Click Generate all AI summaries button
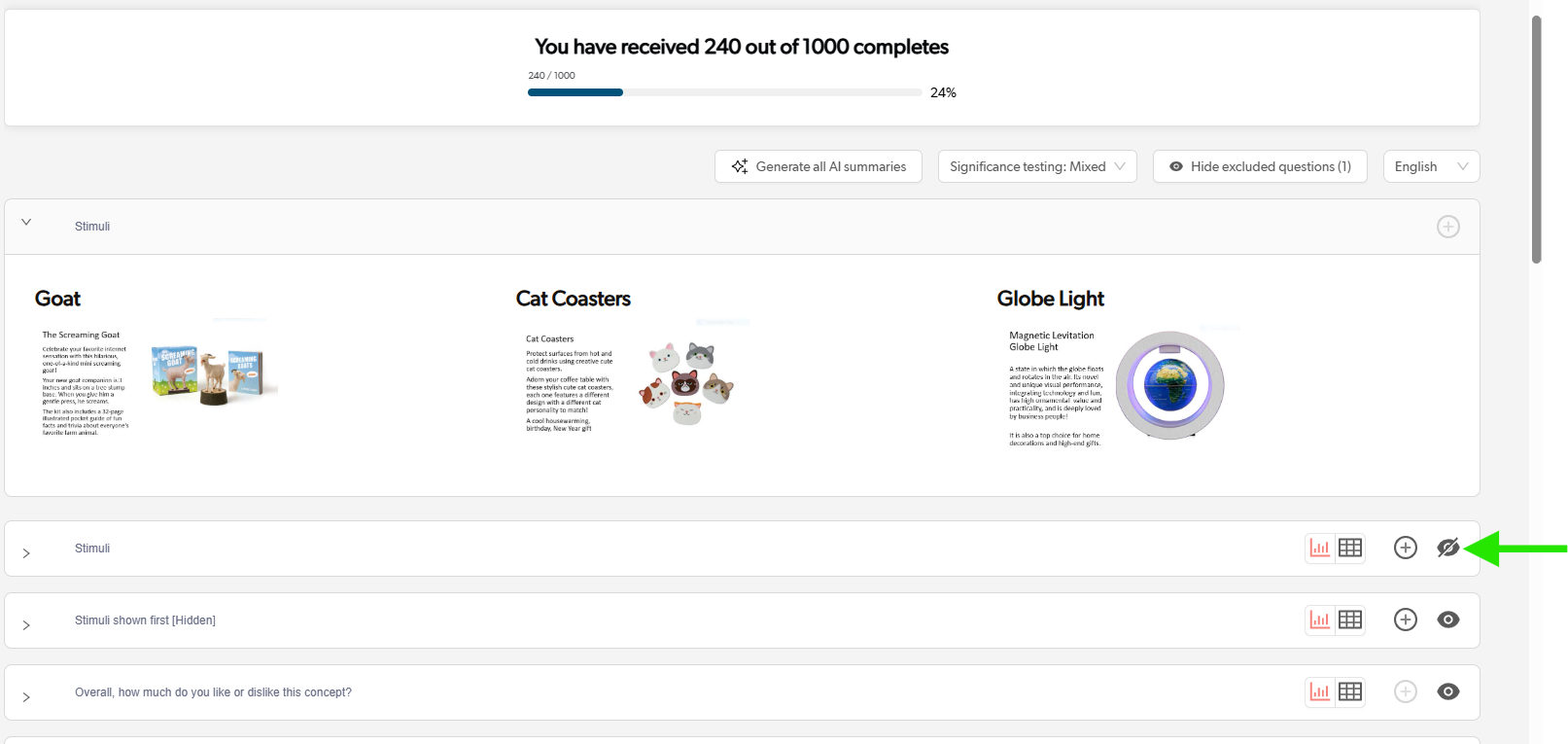This screenshot has width=1568, height=744. pos(818,166)
